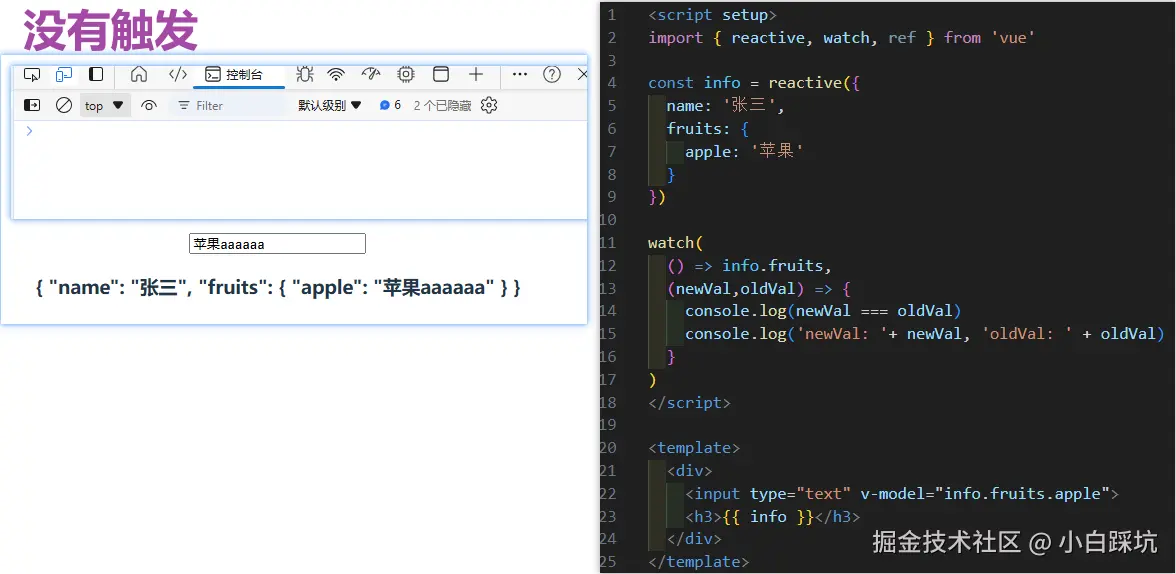Open the DevTools three-dot customize menu
Image resolution: width=1176 pixels, height=574 pixels.
pos(520,74)
